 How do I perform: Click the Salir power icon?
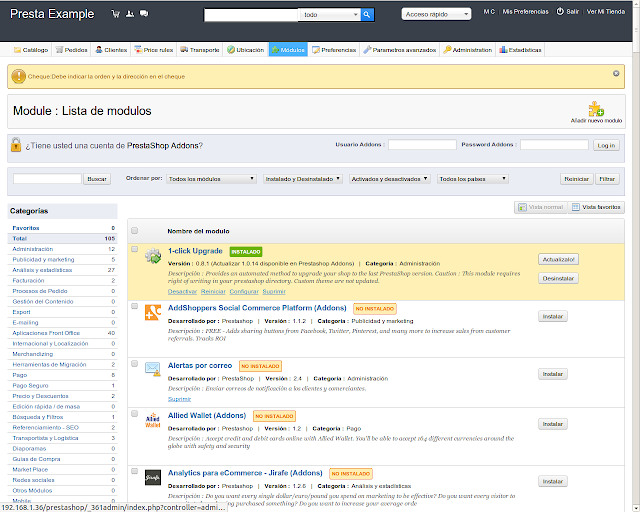click(560, 11)
